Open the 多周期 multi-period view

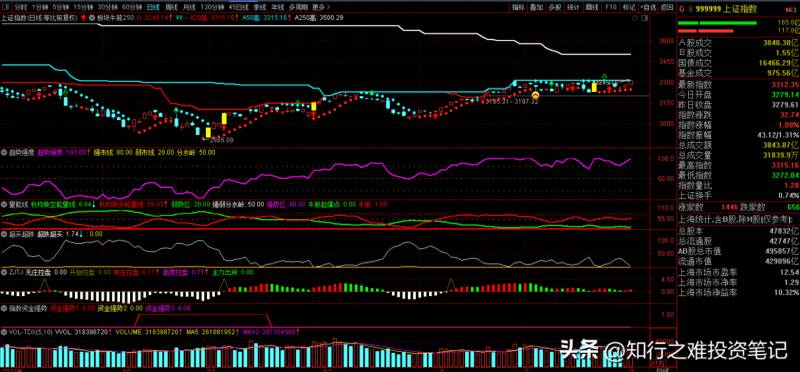click(x=299, y=8)
